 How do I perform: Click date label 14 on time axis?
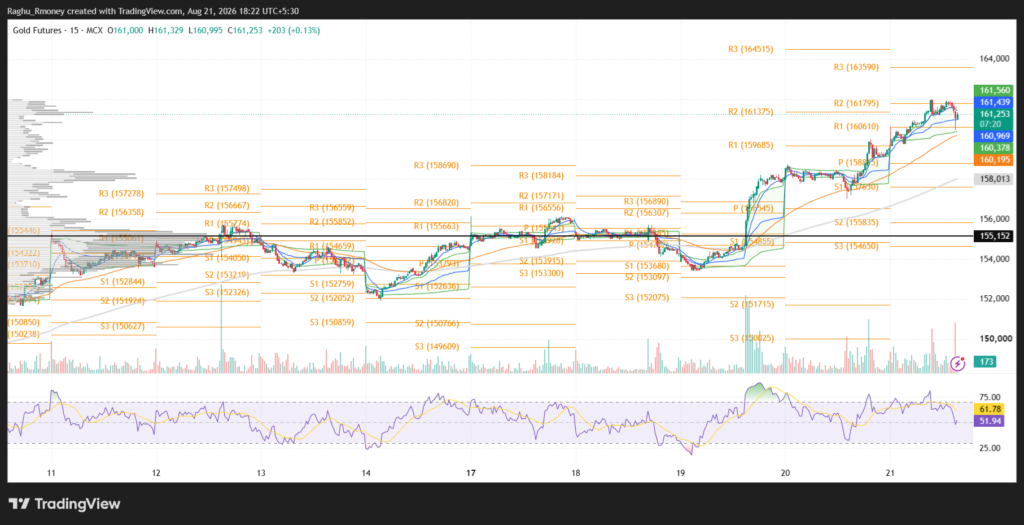(366, 472)
